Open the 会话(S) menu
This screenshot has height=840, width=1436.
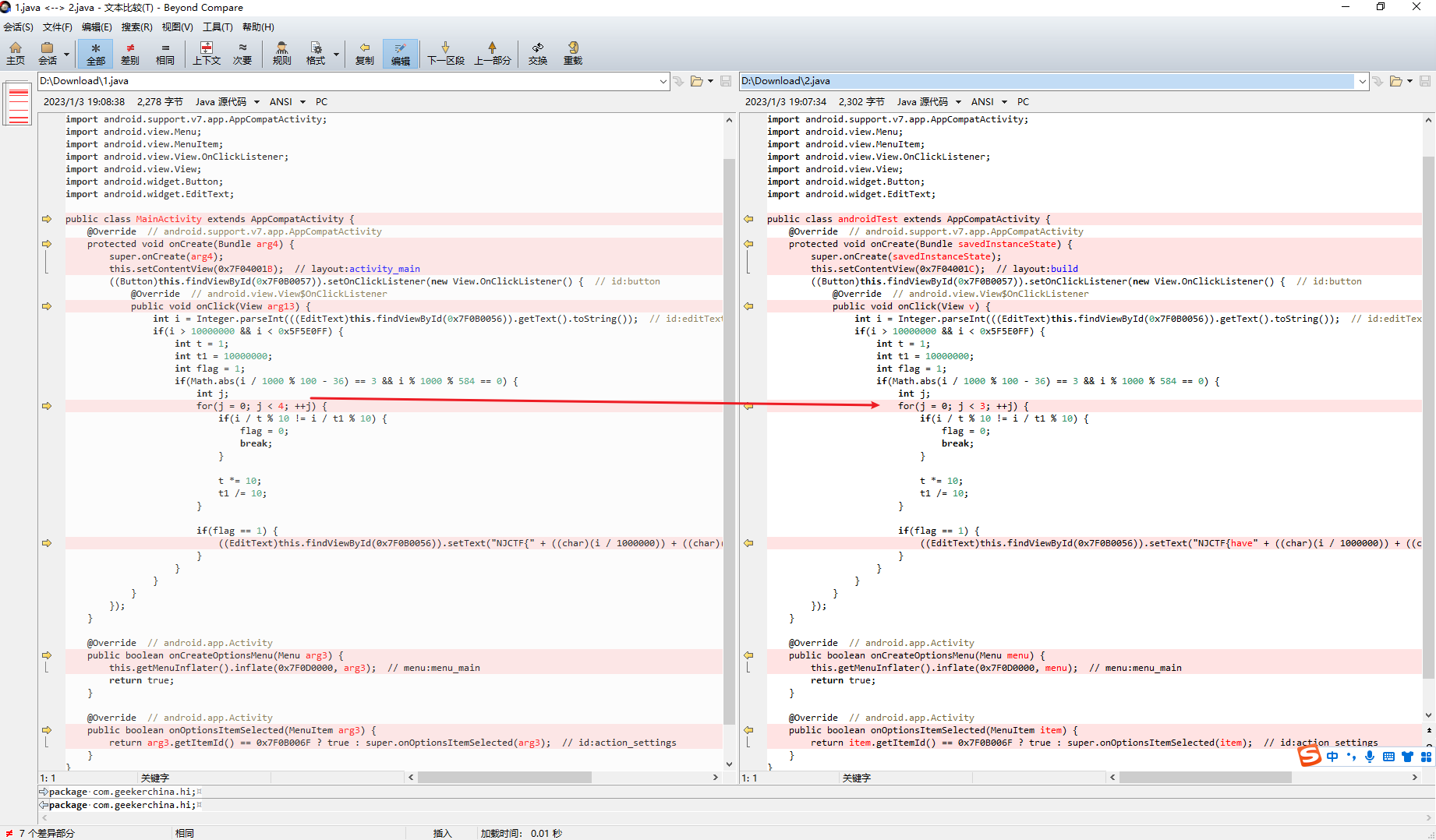18,26
